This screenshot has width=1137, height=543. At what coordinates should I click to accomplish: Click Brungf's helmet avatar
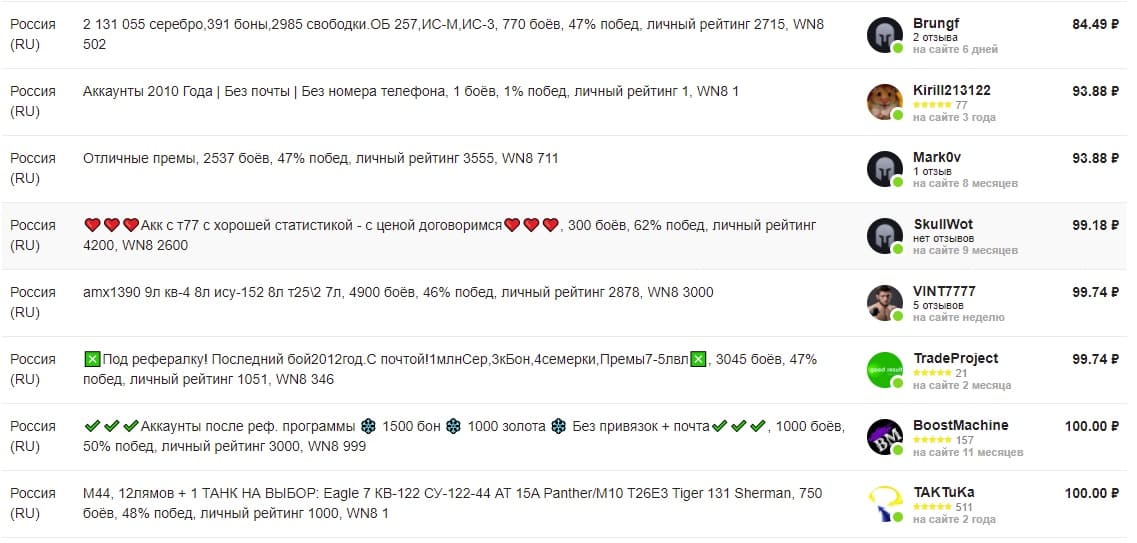tap(884, 35)
